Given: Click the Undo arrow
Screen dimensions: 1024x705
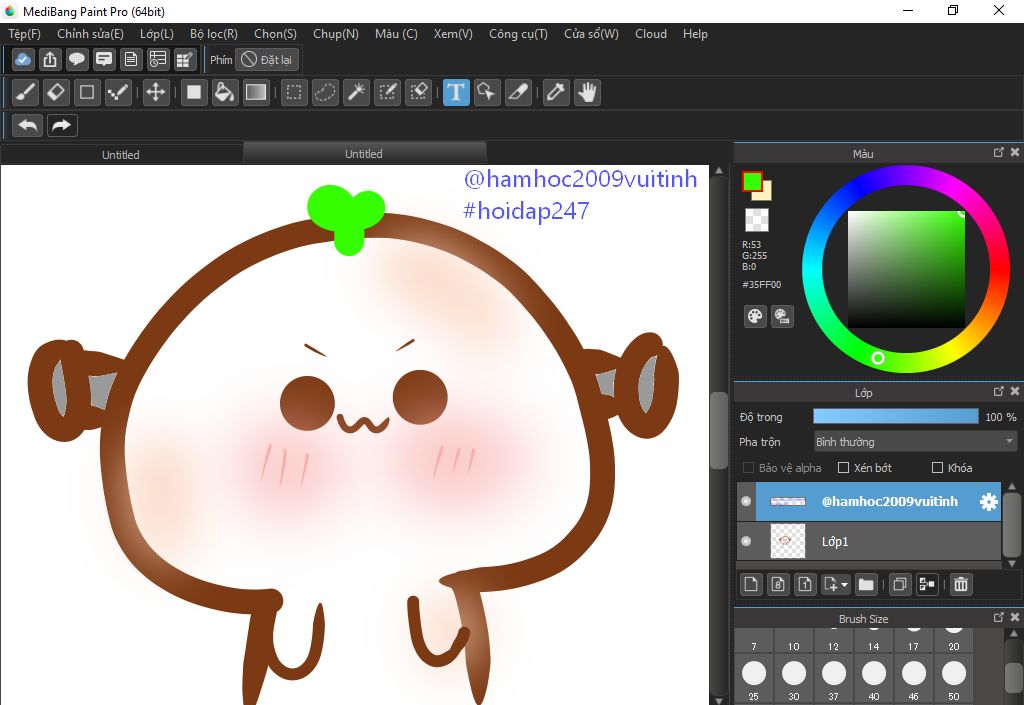Looking at the screenshot, I should [x=27, y=125].
